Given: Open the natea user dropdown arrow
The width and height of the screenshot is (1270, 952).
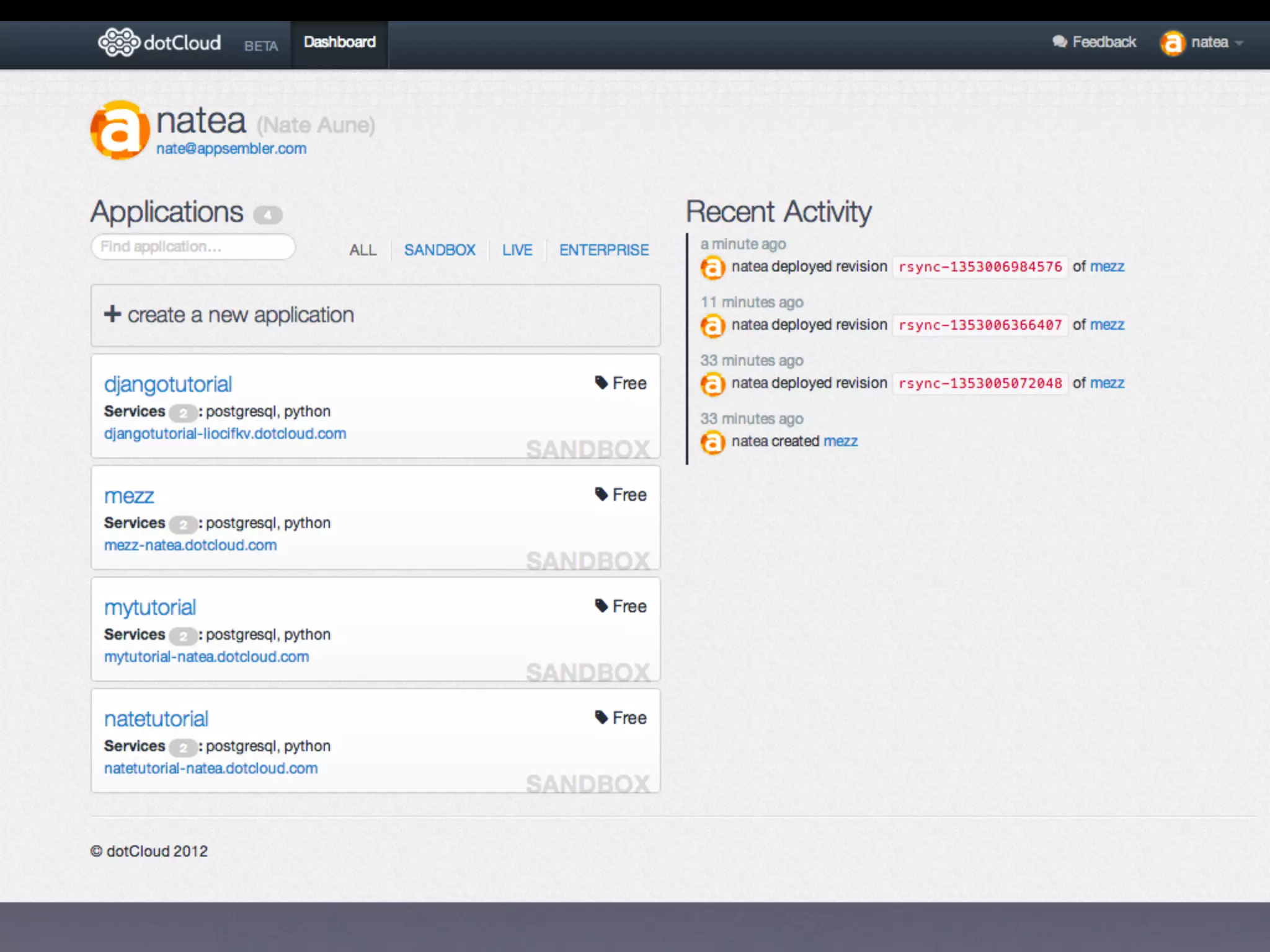Looking at the screenshot, I should [1239, 43].
